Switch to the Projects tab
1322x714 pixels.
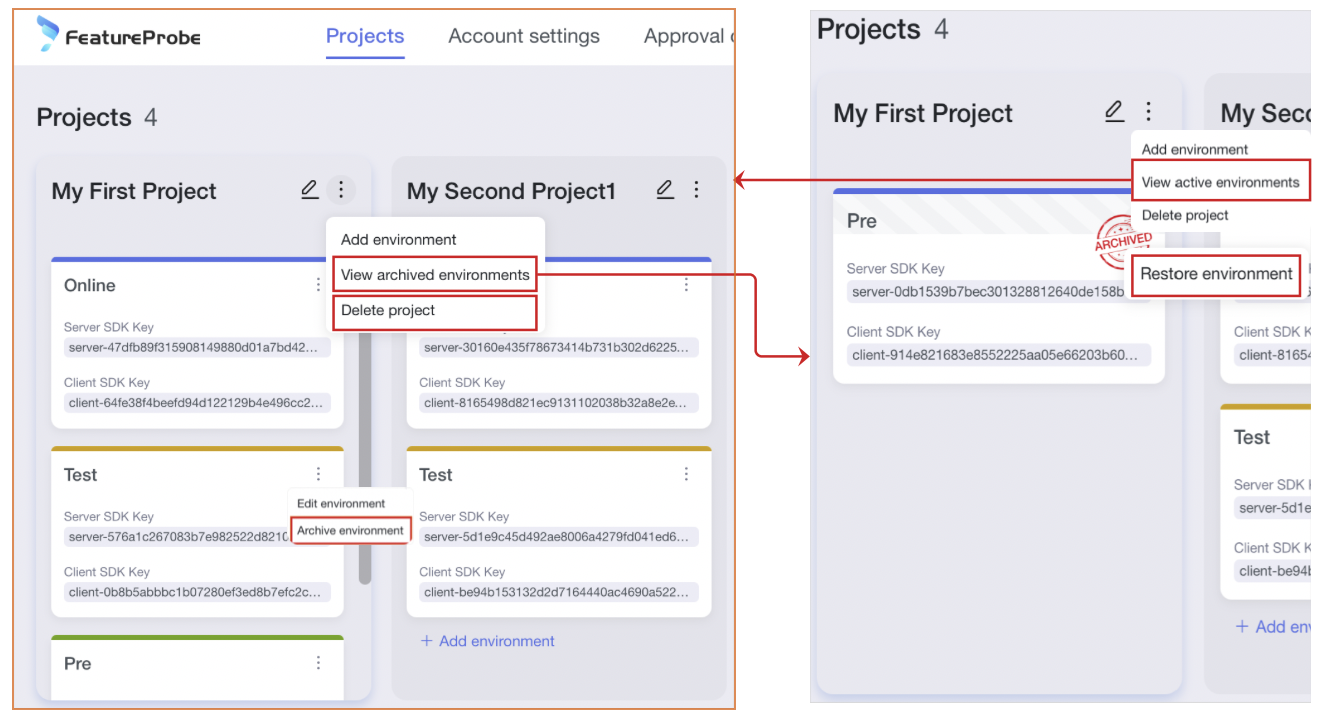(365, 36)
